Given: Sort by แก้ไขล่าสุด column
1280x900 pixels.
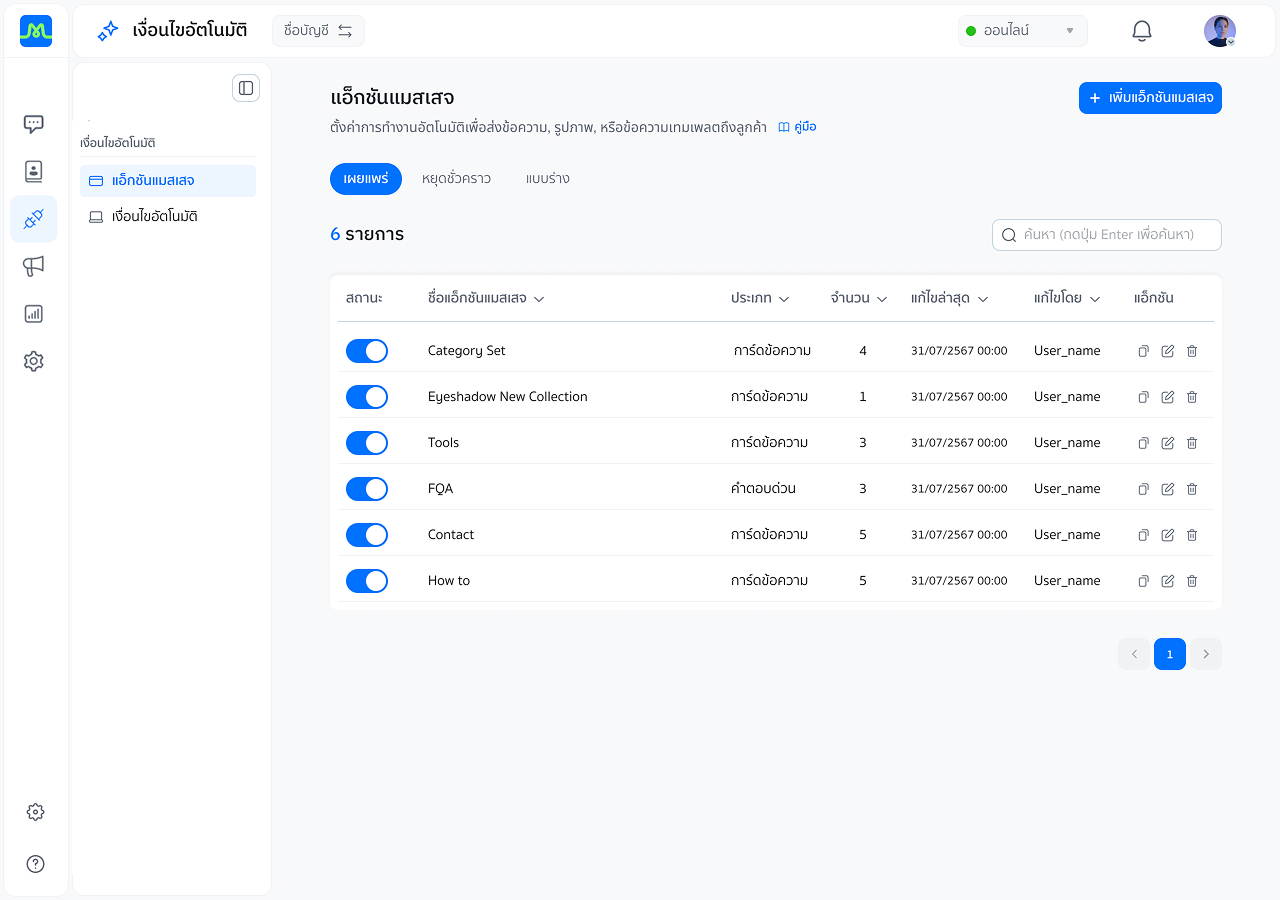Looking at the screenshot, I should [950, 298].
